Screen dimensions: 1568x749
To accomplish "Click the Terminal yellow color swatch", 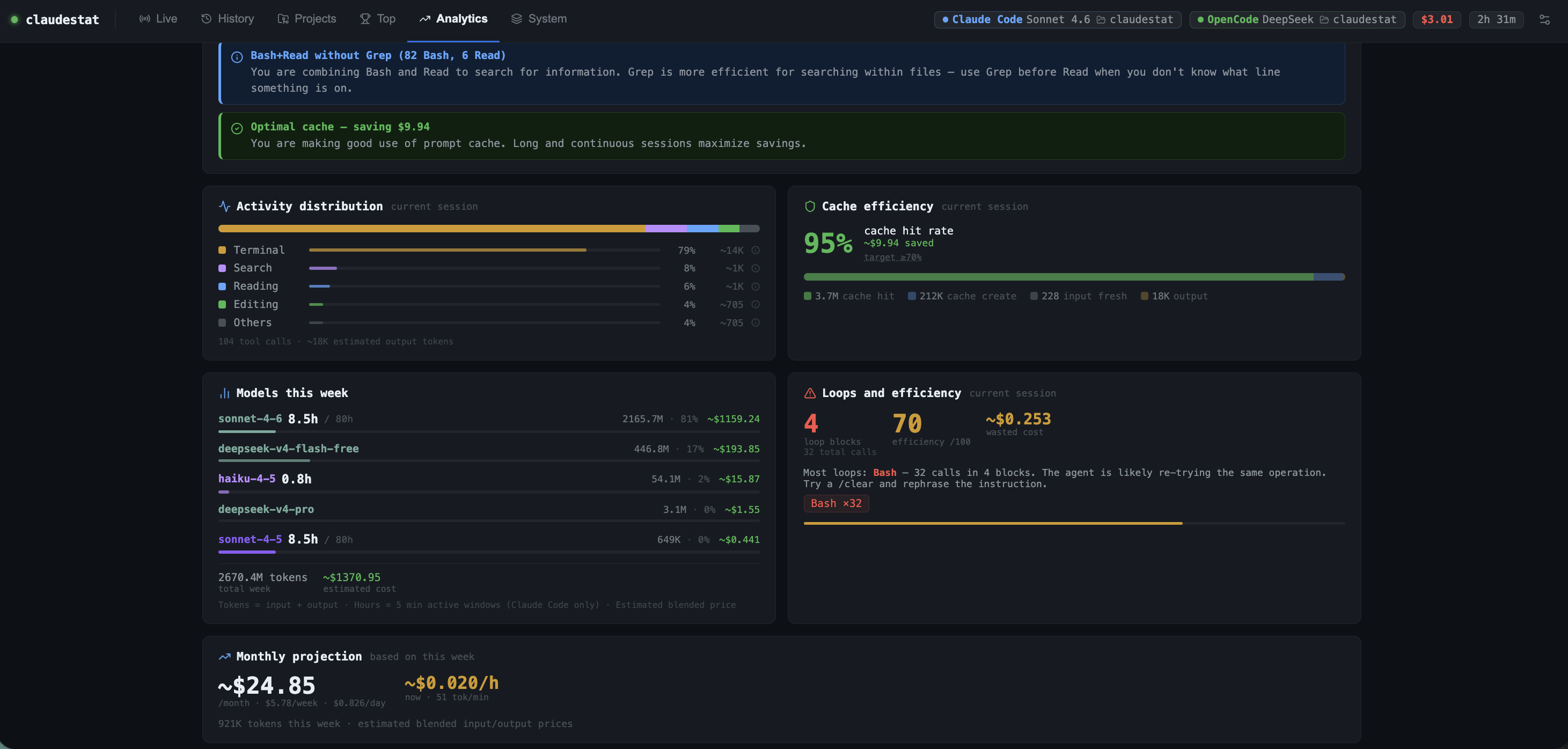I will (222, 250).
